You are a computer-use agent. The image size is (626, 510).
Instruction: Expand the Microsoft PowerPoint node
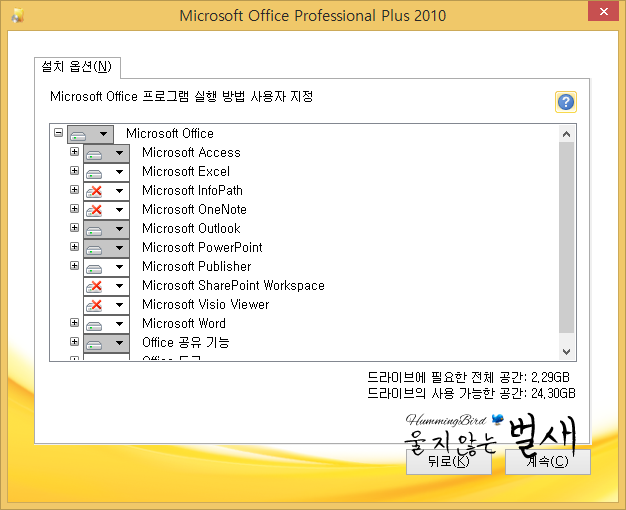[74, 246]
